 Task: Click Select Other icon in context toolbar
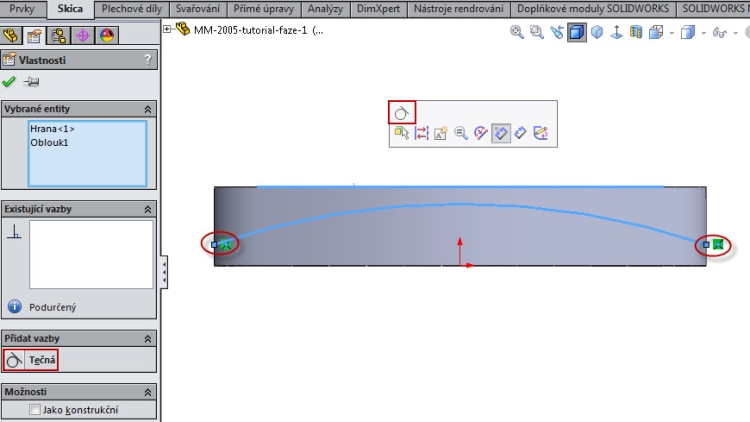[402, 133]
